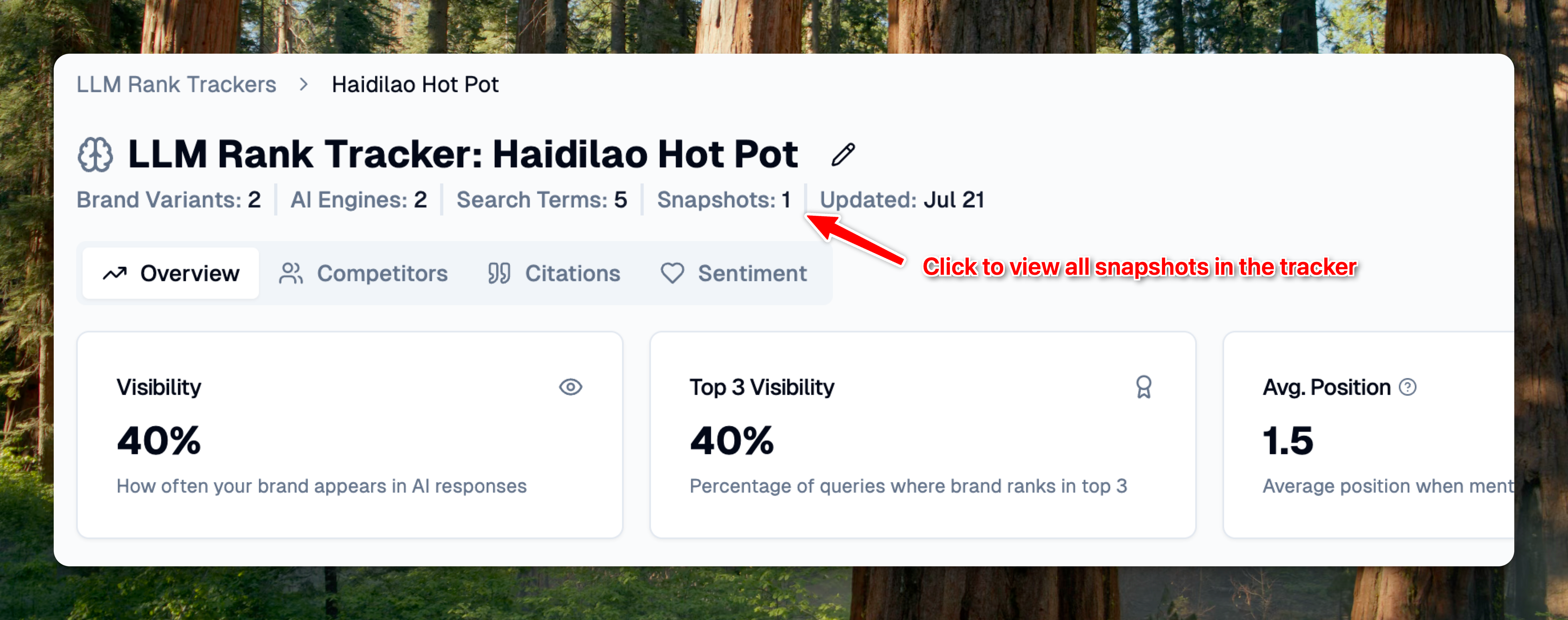Click the Brand Variants: 2 stat
The height and width of the screenshot is (620, 1568).
point(169,199)
